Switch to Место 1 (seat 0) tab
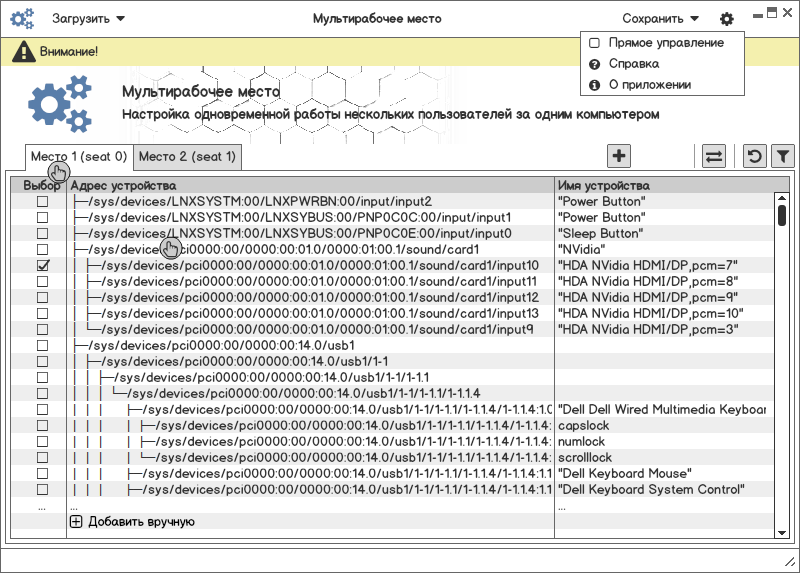This screenshot has width=800, height=573. click(79, 157)
